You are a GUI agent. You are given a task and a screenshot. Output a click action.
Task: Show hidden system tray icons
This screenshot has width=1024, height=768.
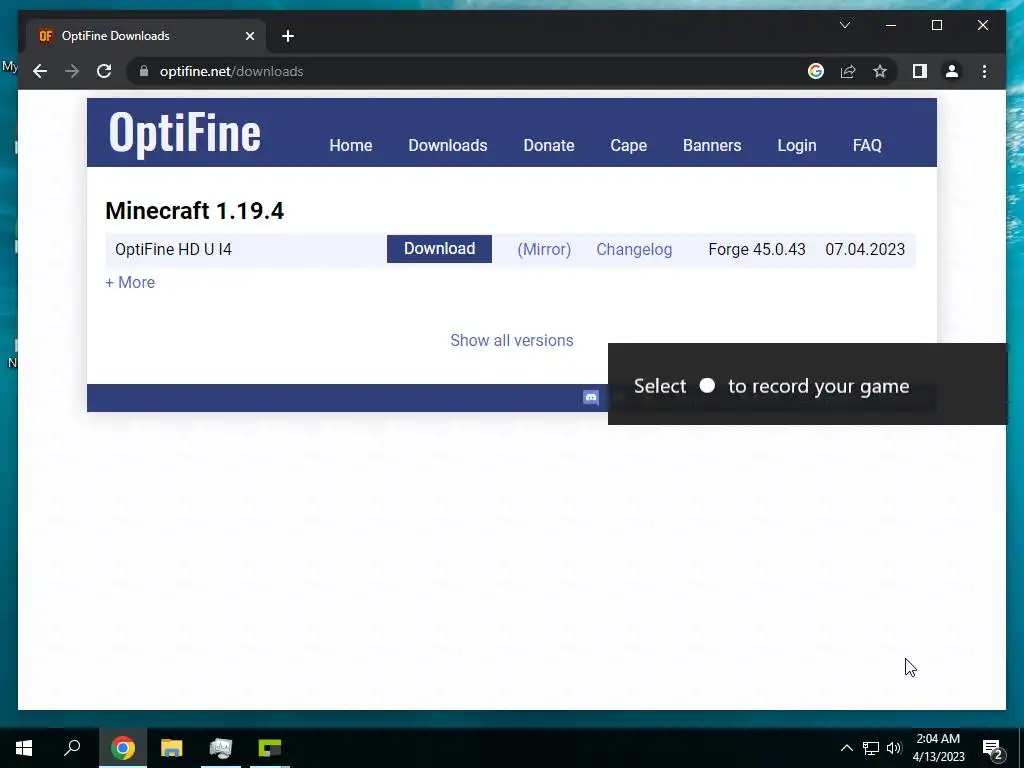coord(846,748)
